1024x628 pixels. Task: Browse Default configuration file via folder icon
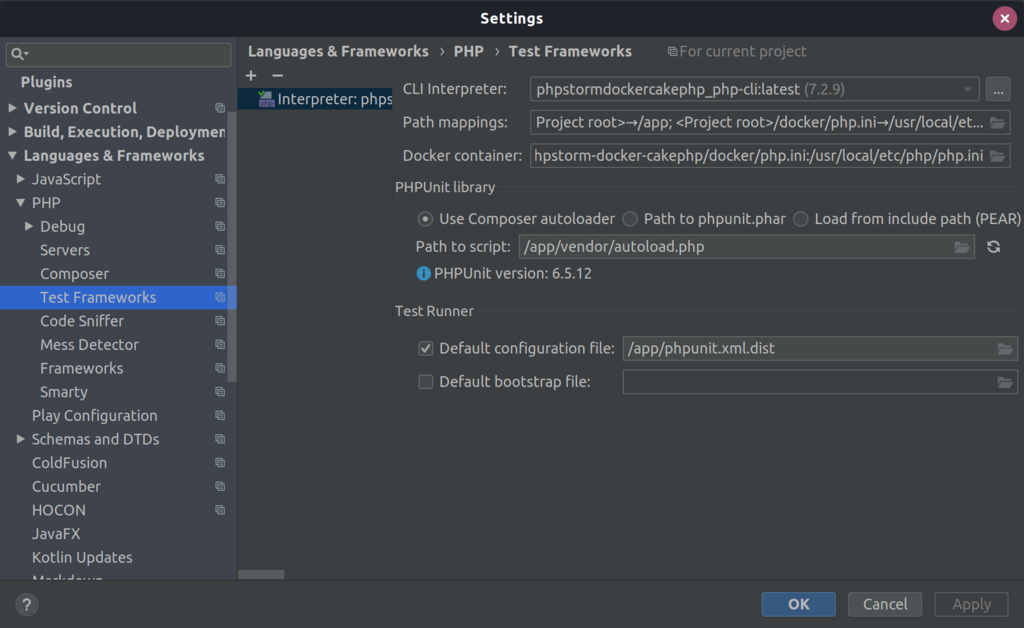(x=1007, y=348)
